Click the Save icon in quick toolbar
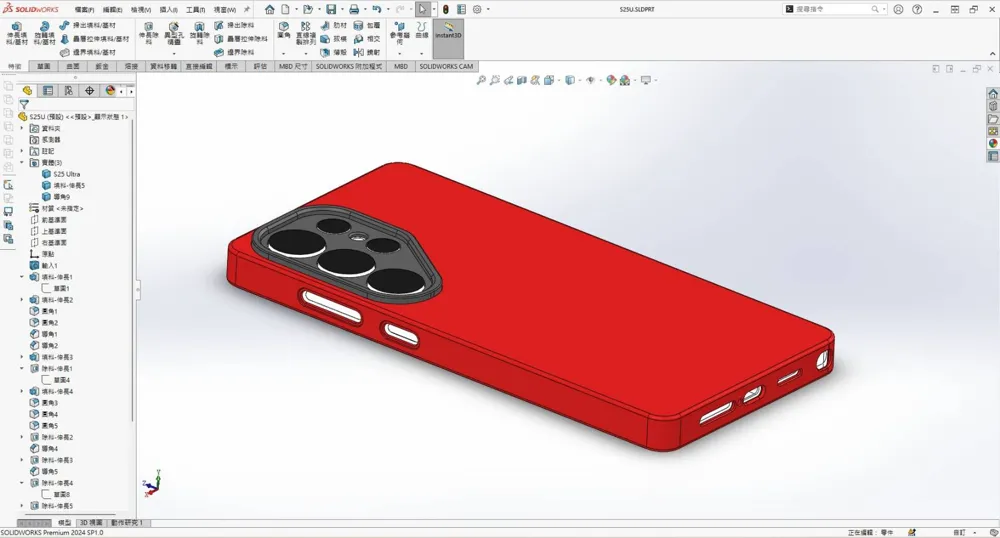Screen dimensions: 1000x538 point(331,10)
